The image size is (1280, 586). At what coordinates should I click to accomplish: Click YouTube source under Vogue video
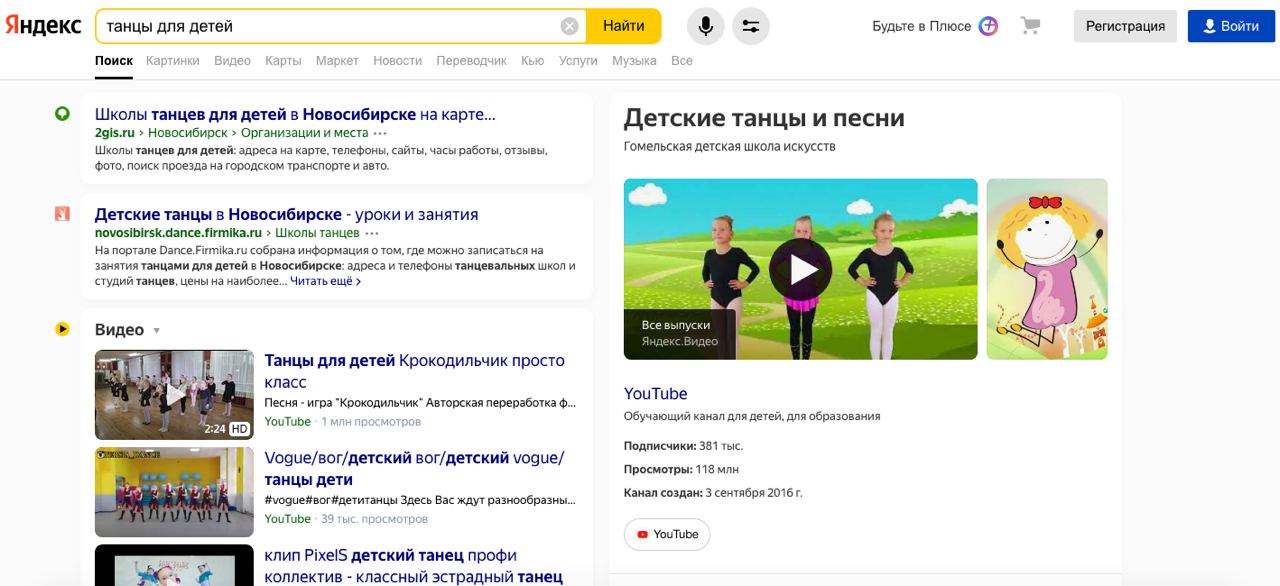pos(288,519)
